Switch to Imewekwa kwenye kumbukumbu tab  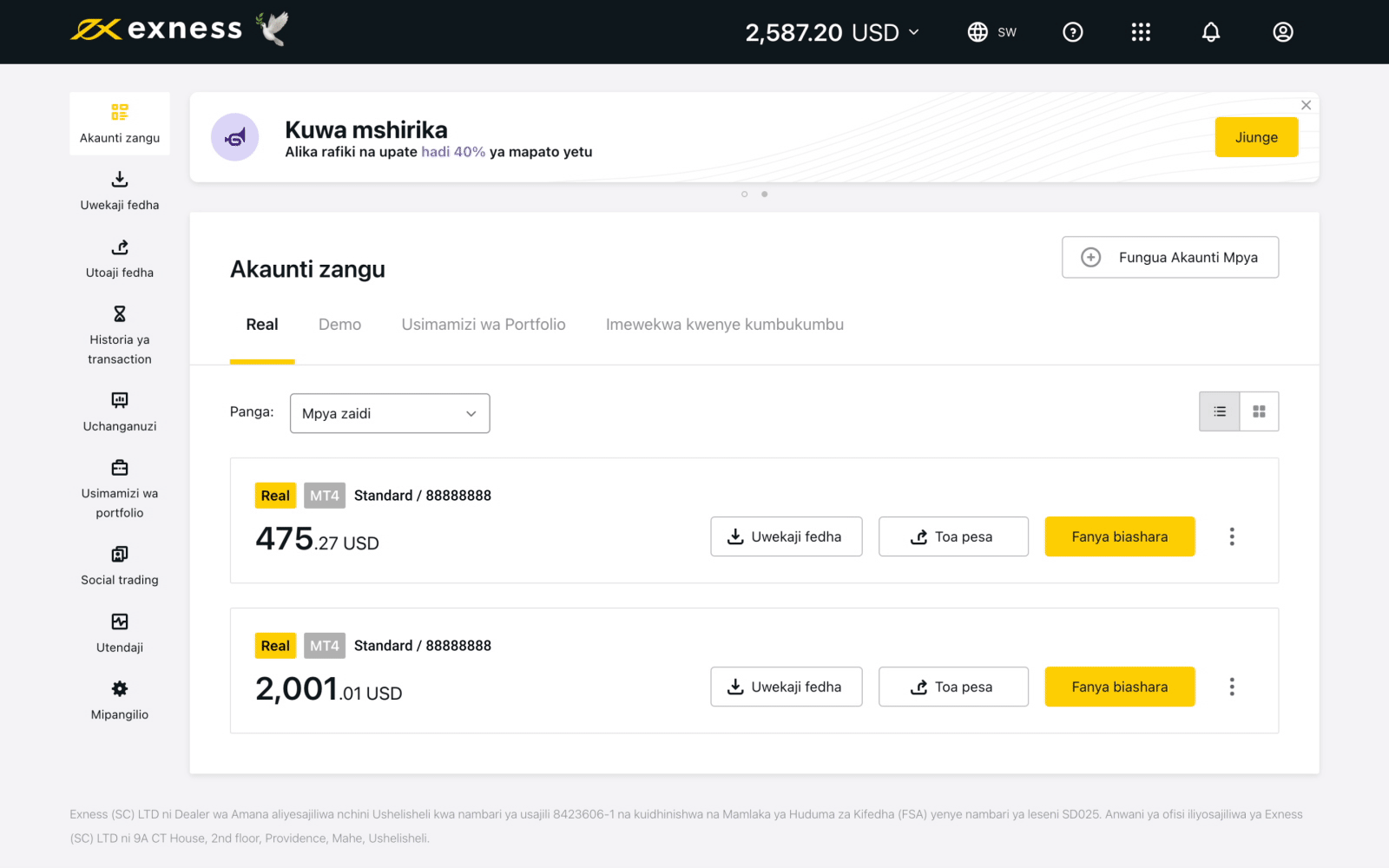point(725,325)
